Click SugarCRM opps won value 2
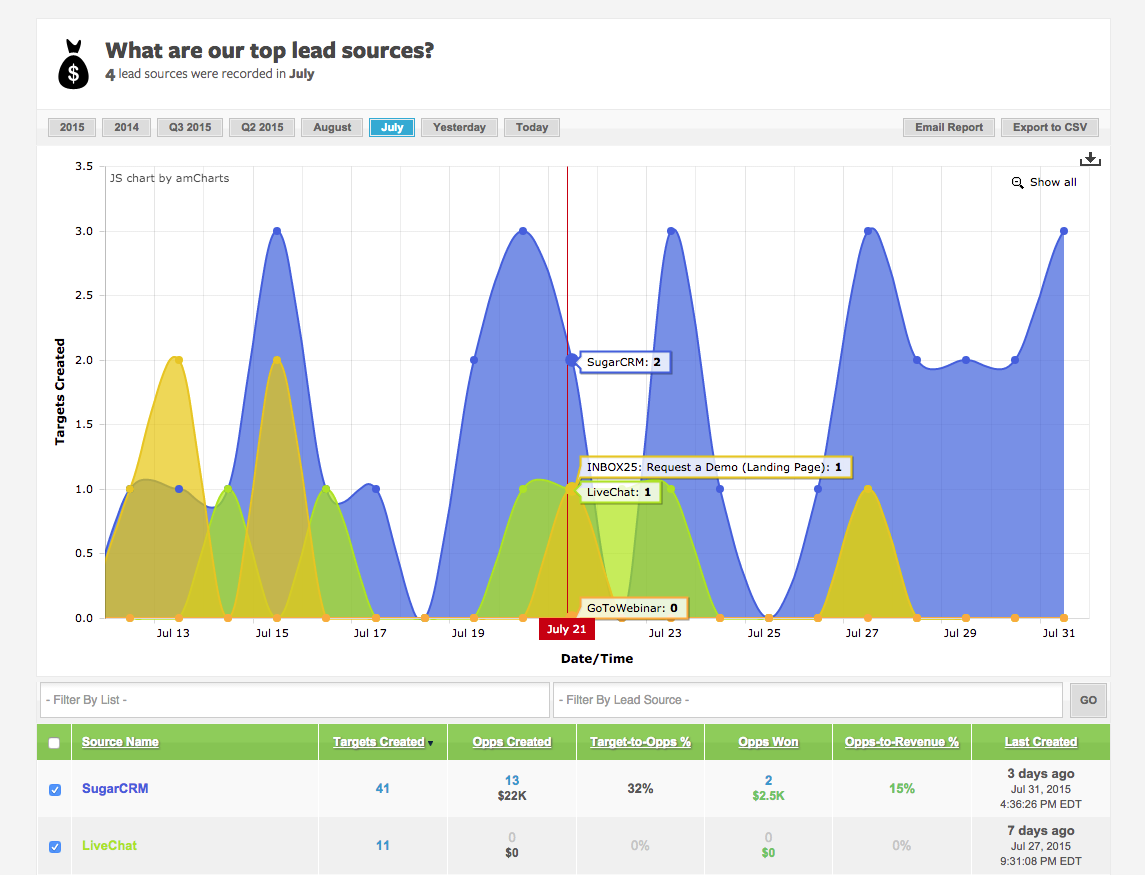This screenshot has width=1145, height=875. pyautogui.click(x=768, y=781)
